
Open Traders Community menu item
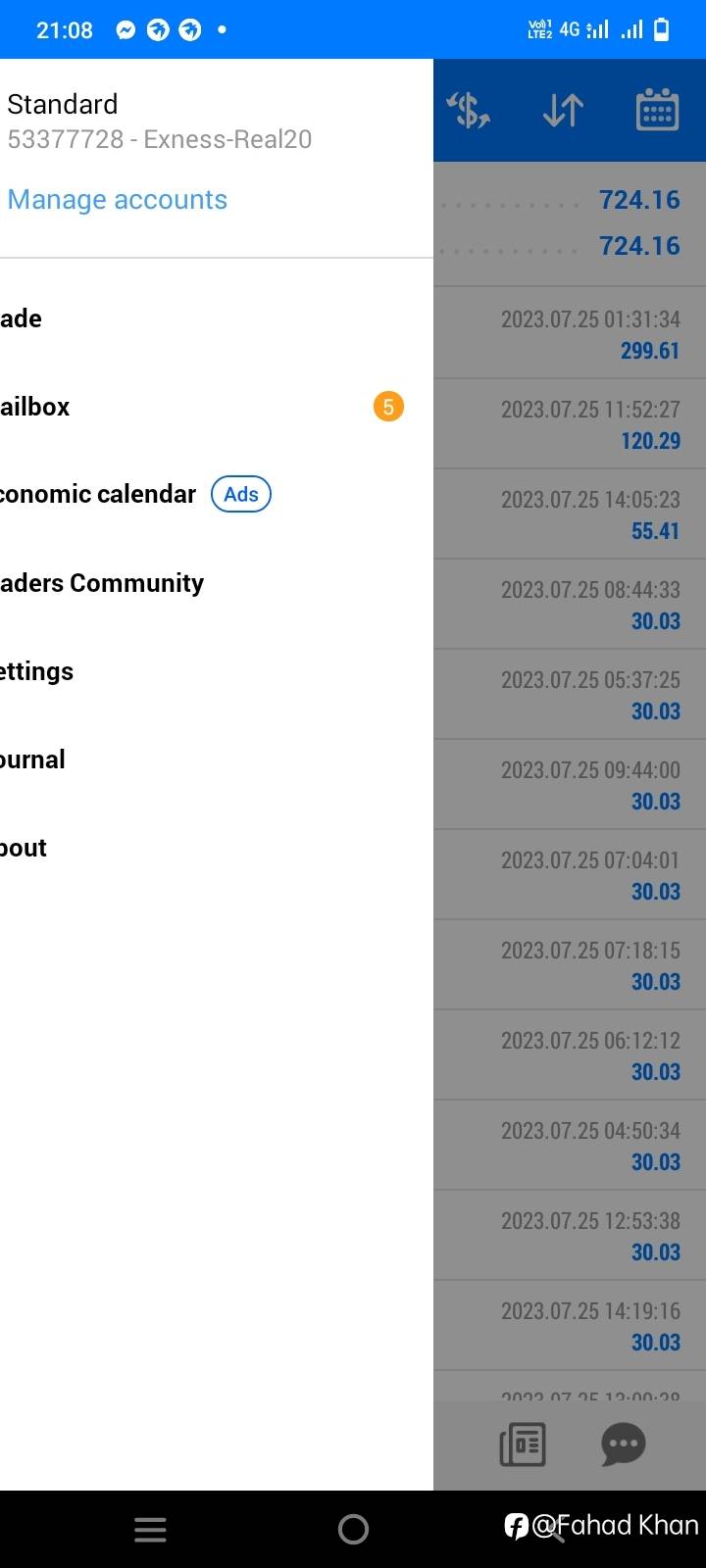tap(216, 583)
